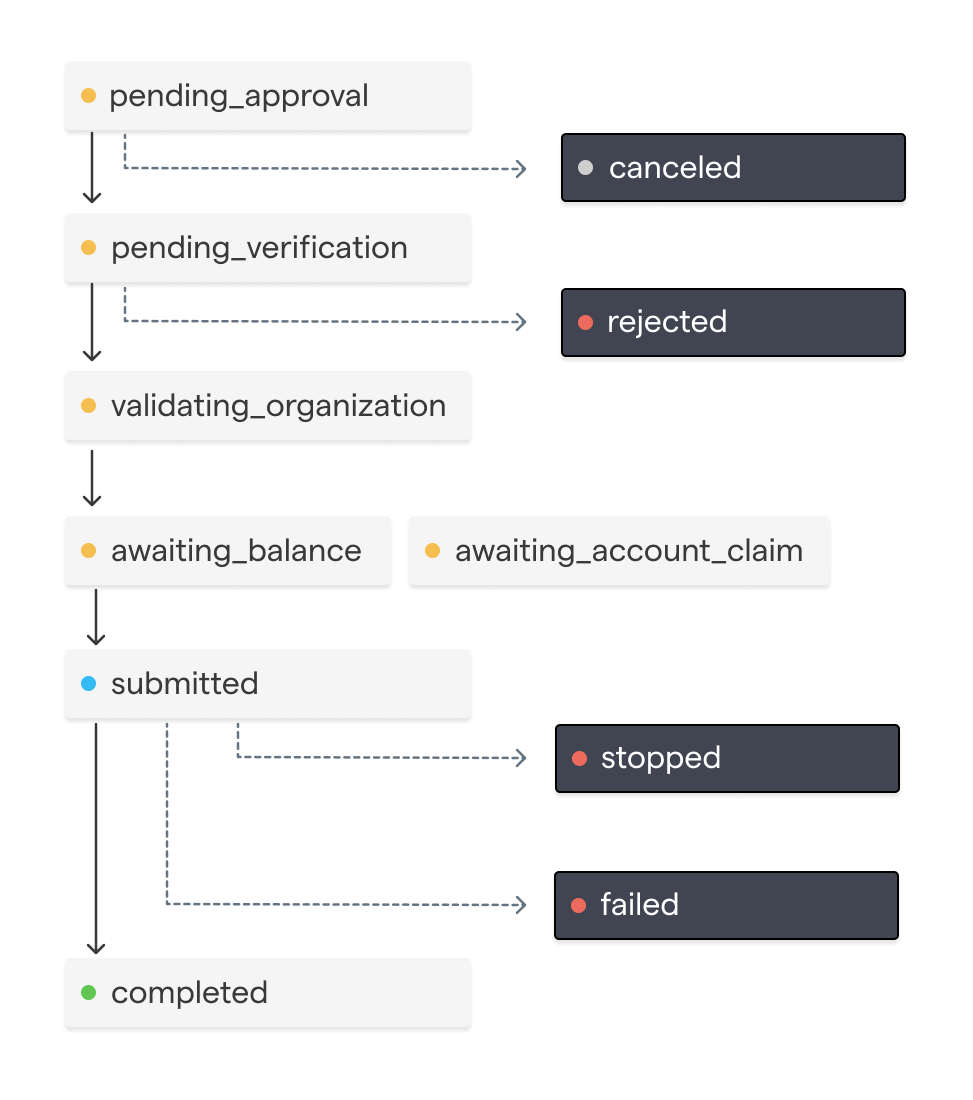Select the awaiting_balance status box
This screenshot has height=1100, width=973.
click(x=228, y=551)
